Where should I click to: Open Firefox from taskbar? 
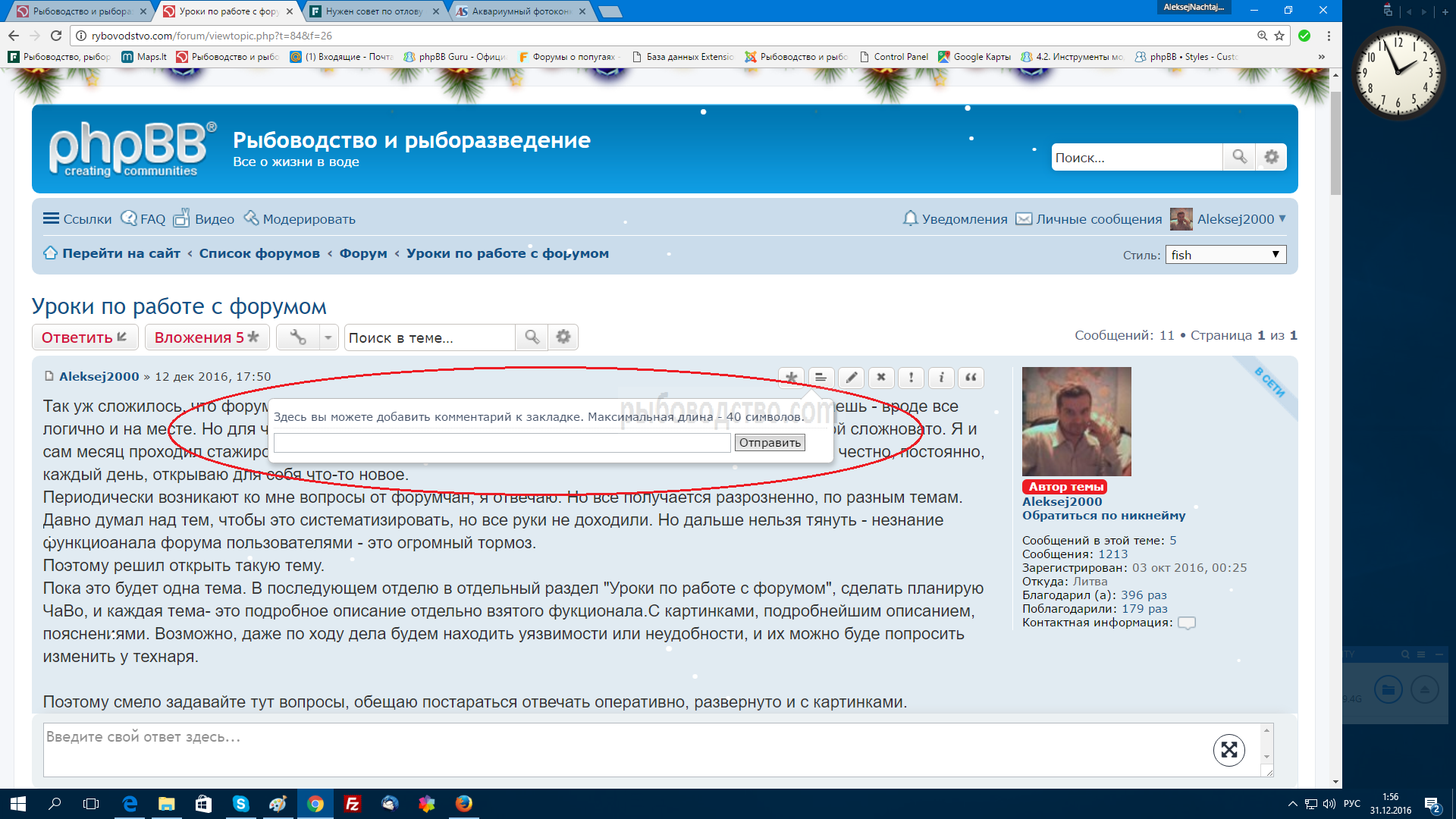pos(464,804)
